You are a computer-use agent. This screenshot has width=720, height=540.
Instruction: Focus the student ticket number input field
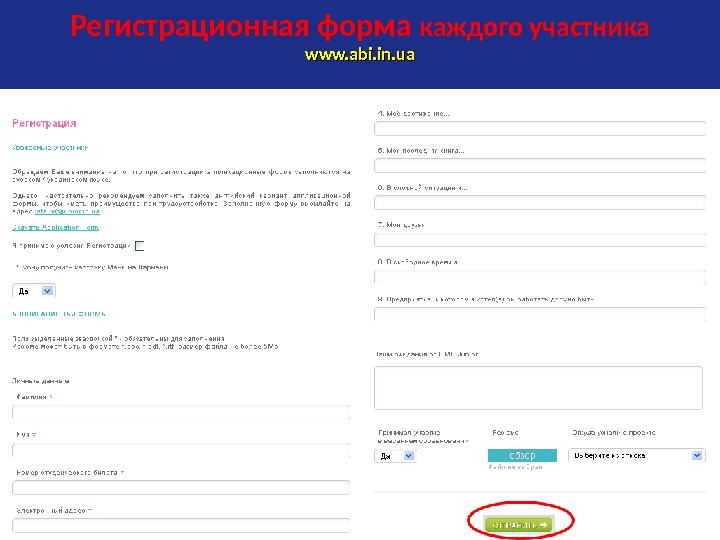click(x=181, y=488)
